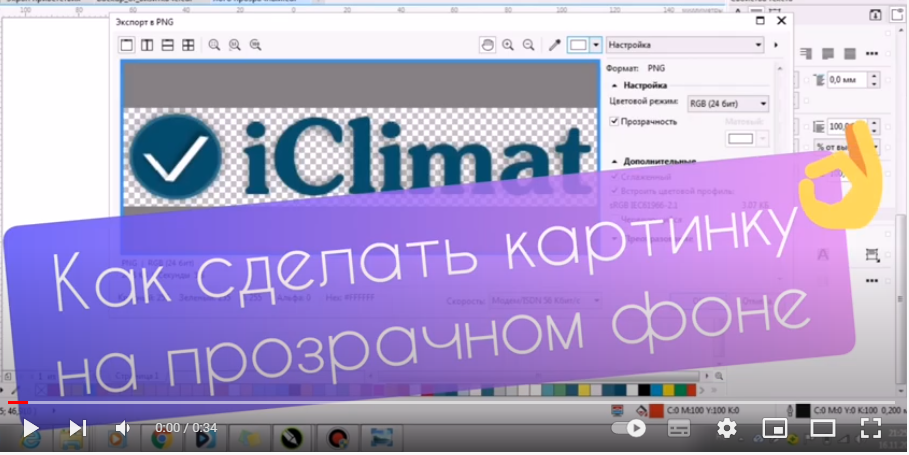Play the video
909x455 pixels.
[x=30, y=428]
